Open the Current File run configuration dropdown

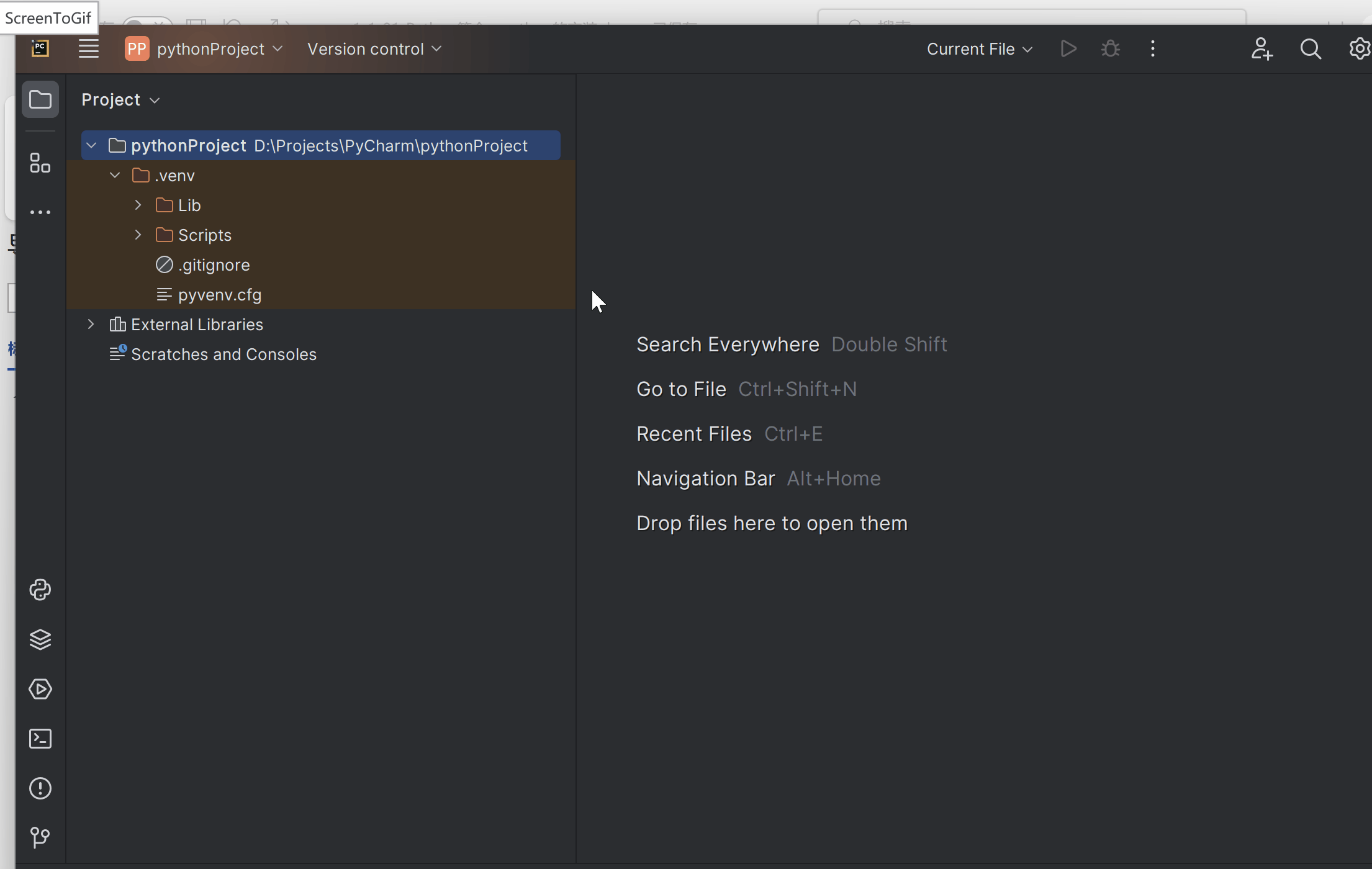(979, 49)
